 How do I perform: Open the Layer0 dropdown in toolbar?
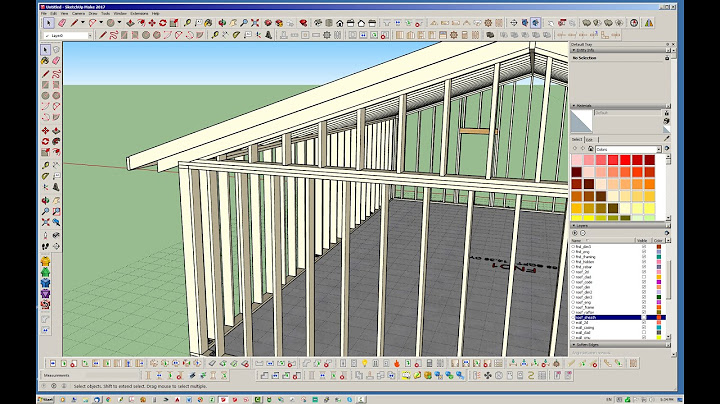tap(90, 35)
